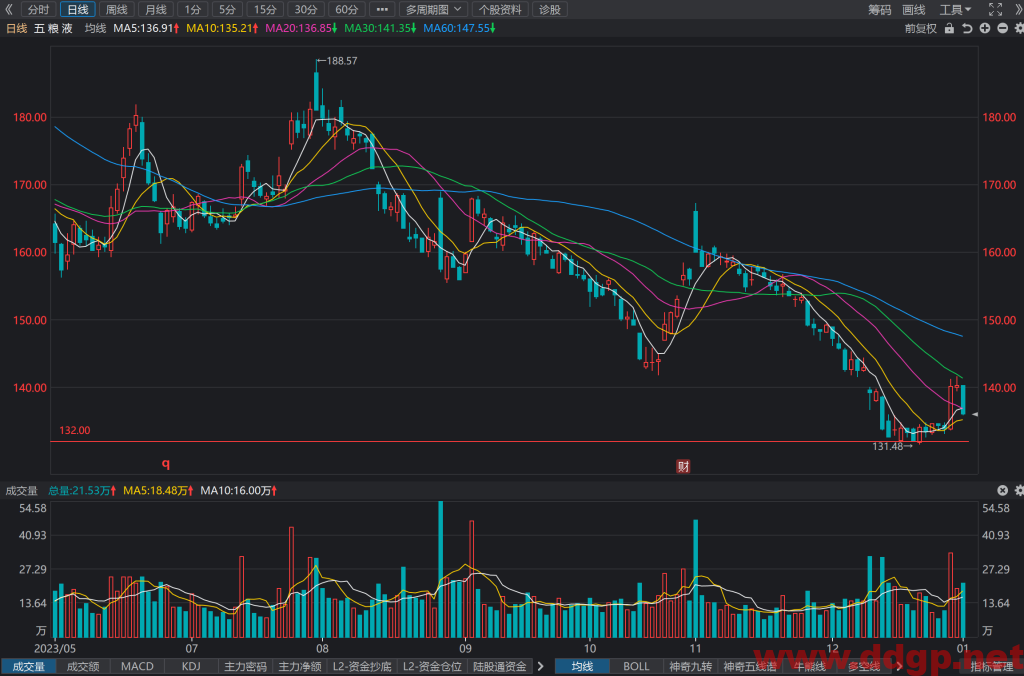Select L2-资金仓位 indicator tab
Screen dimensions: 1024x676
432,667
